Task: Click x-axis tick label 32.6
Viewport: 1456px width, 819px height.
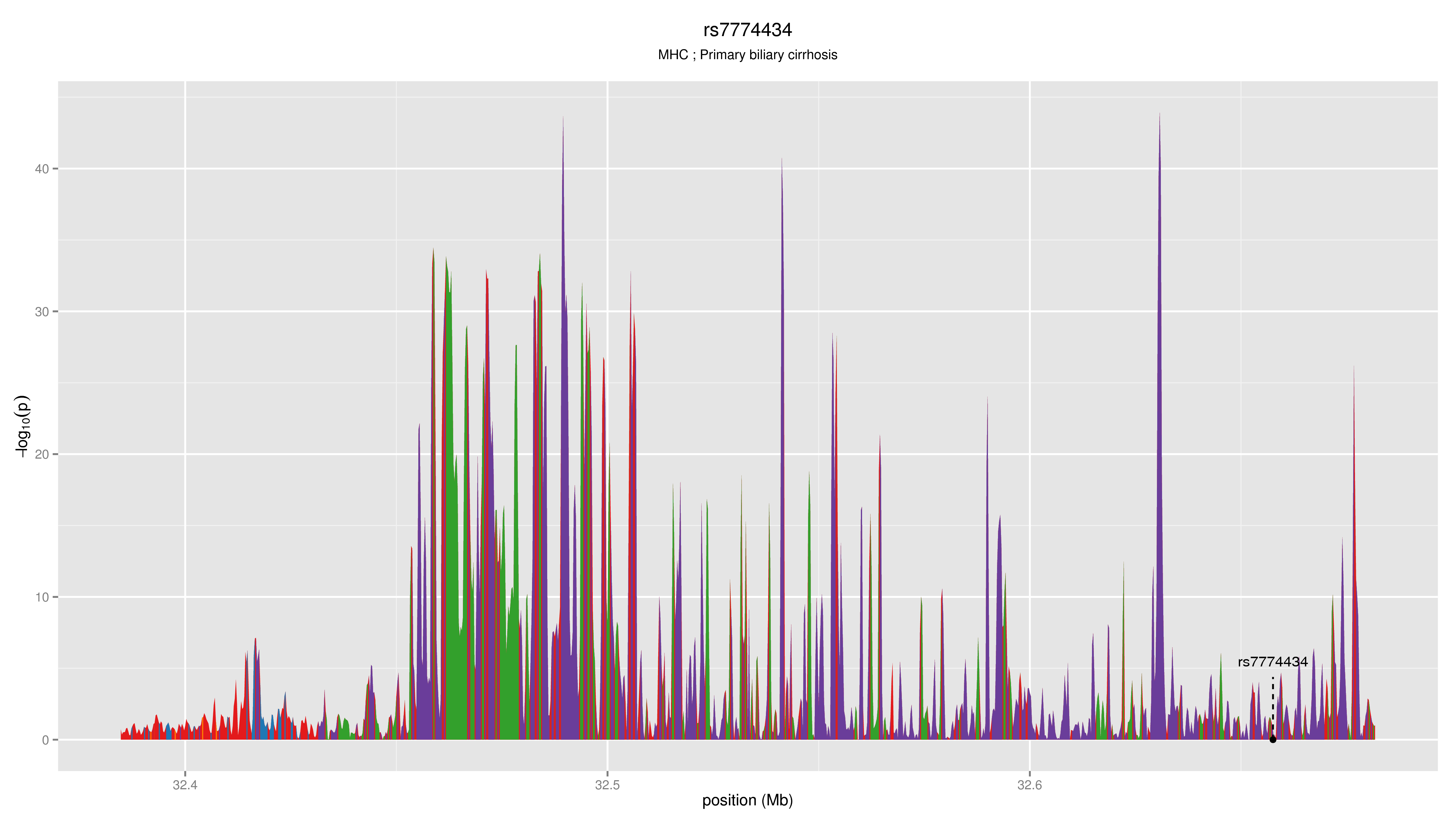Action: tap(1029, 785)
